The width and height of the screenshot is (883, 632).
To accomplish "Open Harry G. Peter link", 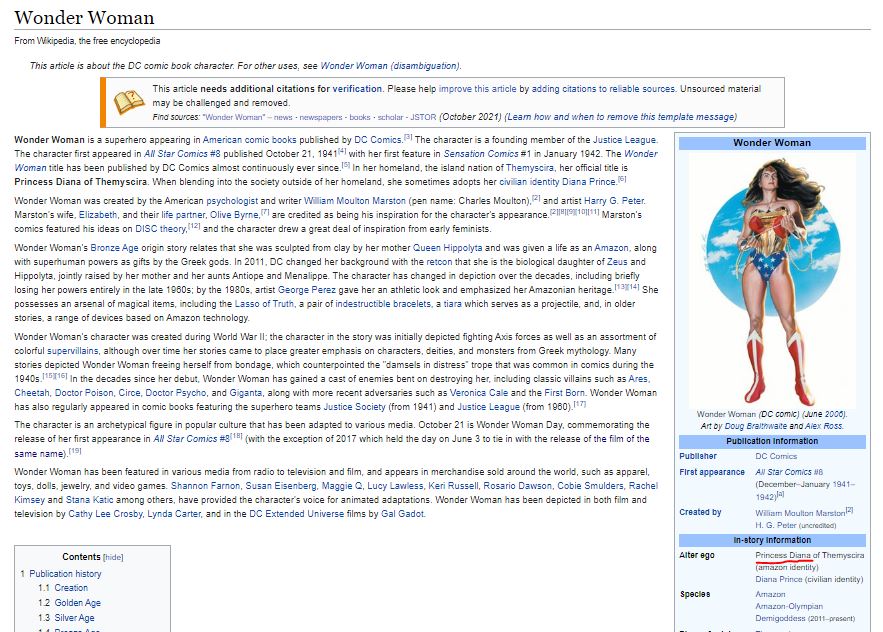I will pos(614,201).
